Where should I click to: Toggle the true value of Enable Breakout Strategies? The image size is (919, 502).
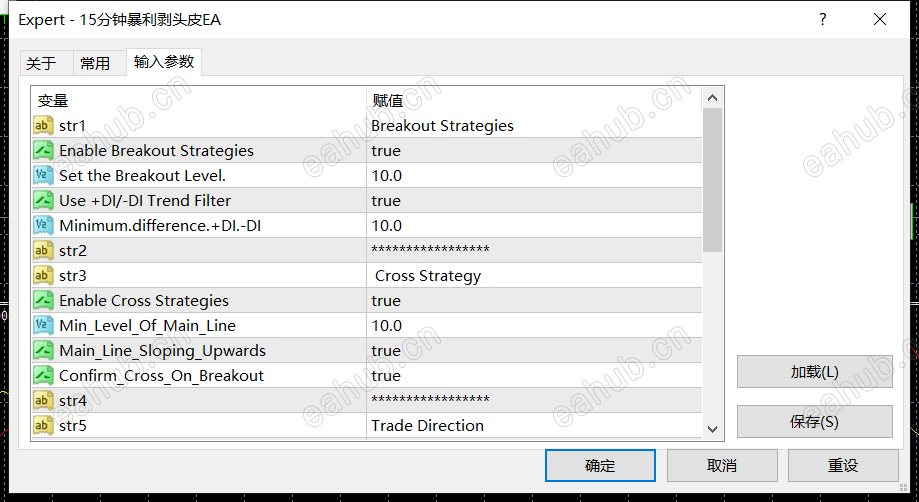click(x=386, y=151)
